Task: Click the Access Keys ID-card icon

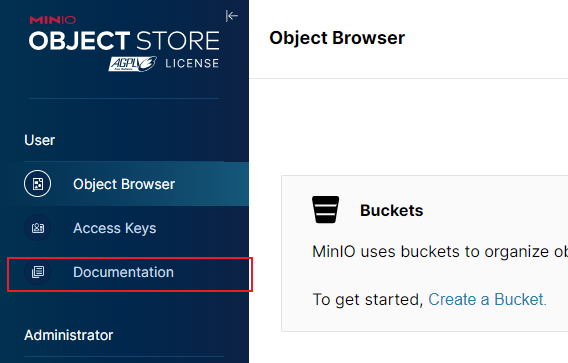Action: click(38, 228)
